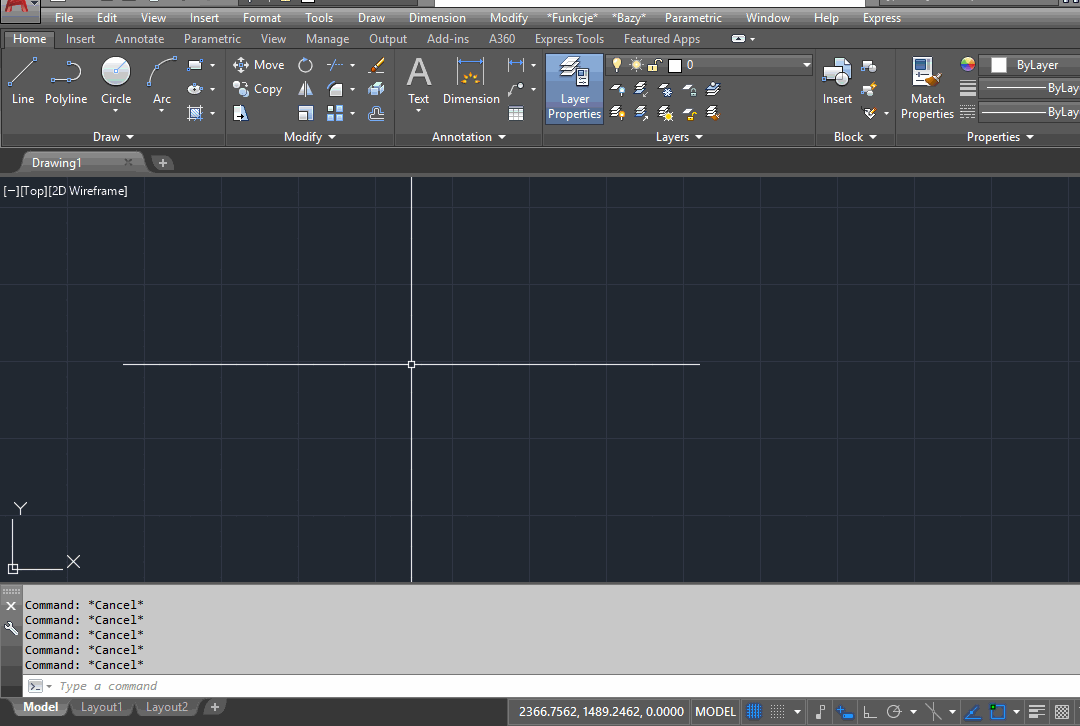Switch to the Insert ribbon tab
Image resolution: width=1080 pixels, height=726 pixels.
coord(79,38)
